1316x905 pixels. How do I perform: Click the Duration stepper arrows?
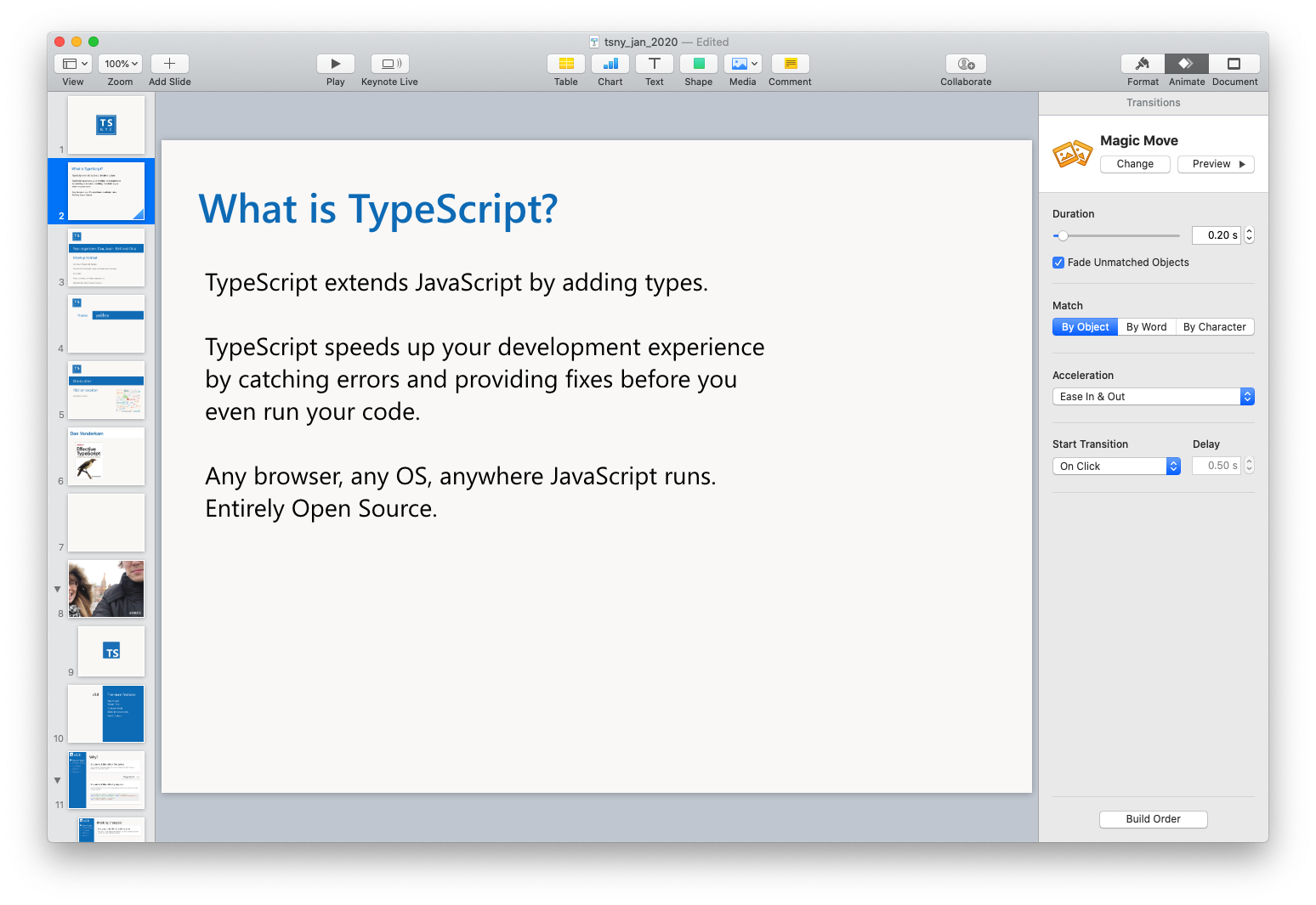[x=1249, y=235]
